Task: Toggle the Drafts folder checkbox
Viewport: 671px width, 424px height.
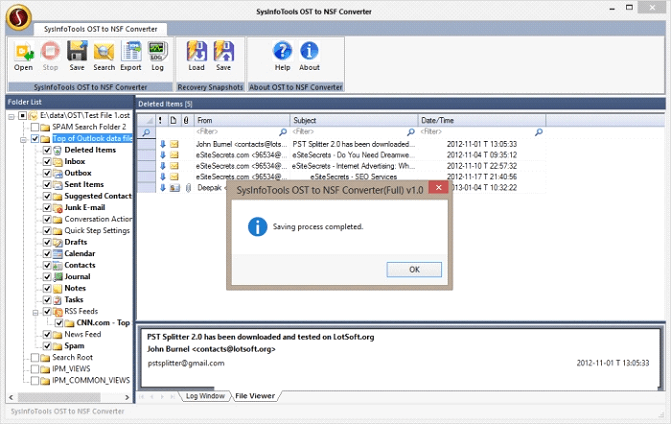Action: click(47, 242)
